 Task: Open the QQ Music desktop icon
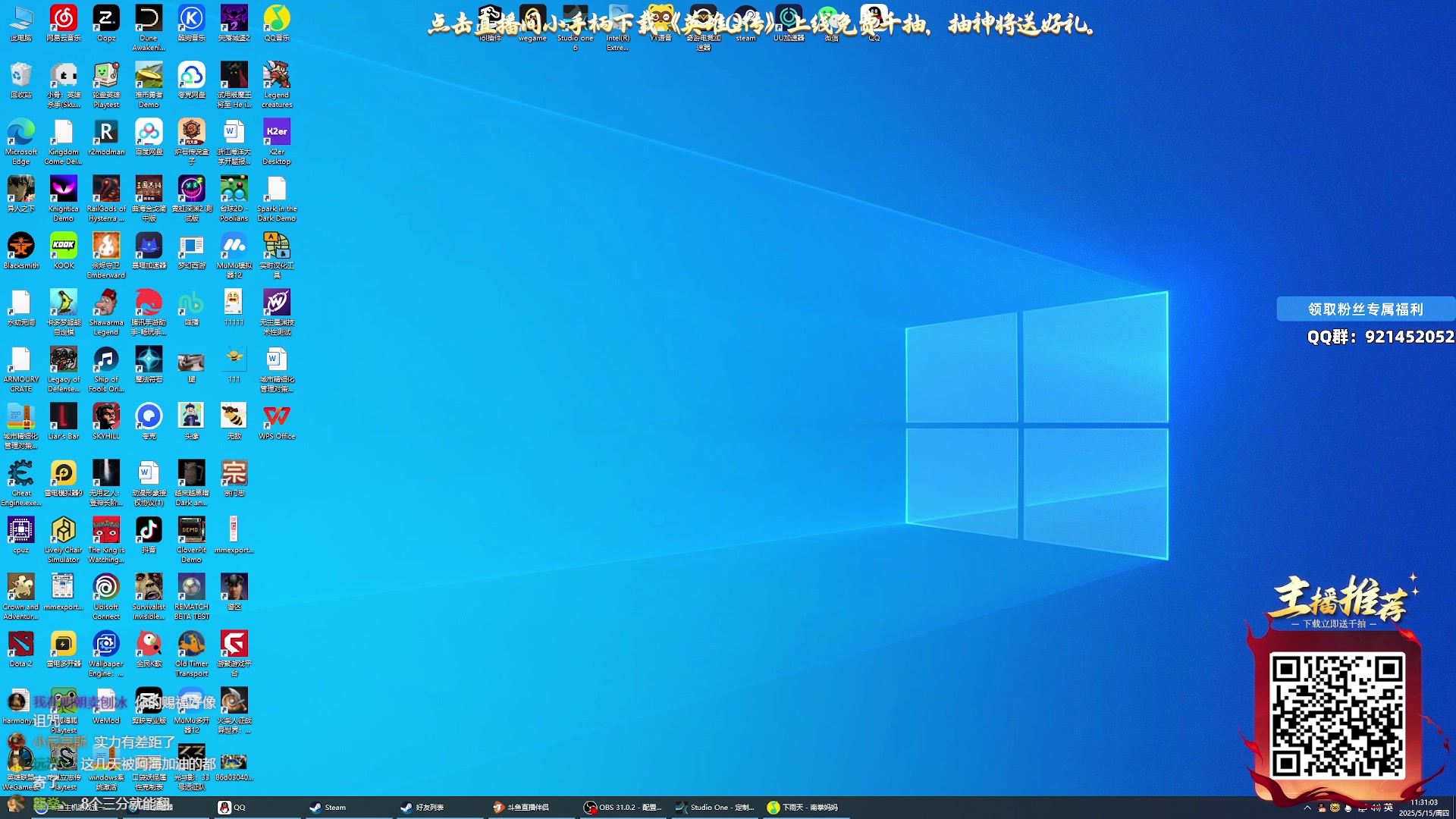(277, 24)
